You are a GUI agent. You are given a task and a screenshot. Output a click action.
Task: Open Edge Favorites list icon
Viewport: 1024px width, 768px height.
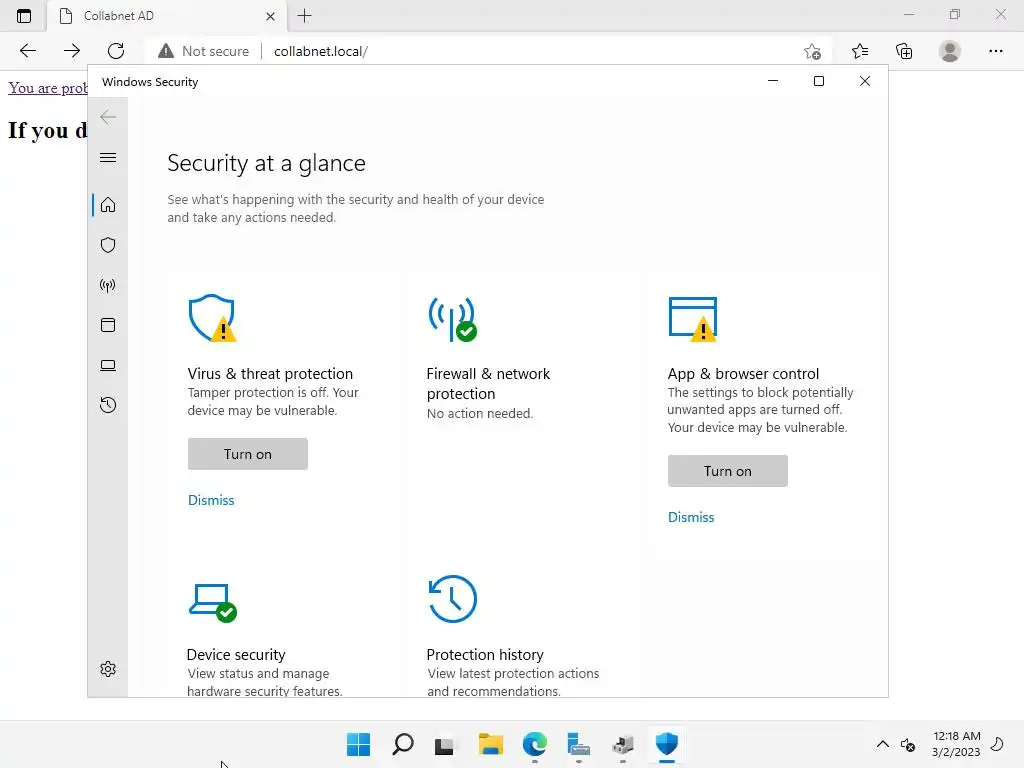click(860, 51)
